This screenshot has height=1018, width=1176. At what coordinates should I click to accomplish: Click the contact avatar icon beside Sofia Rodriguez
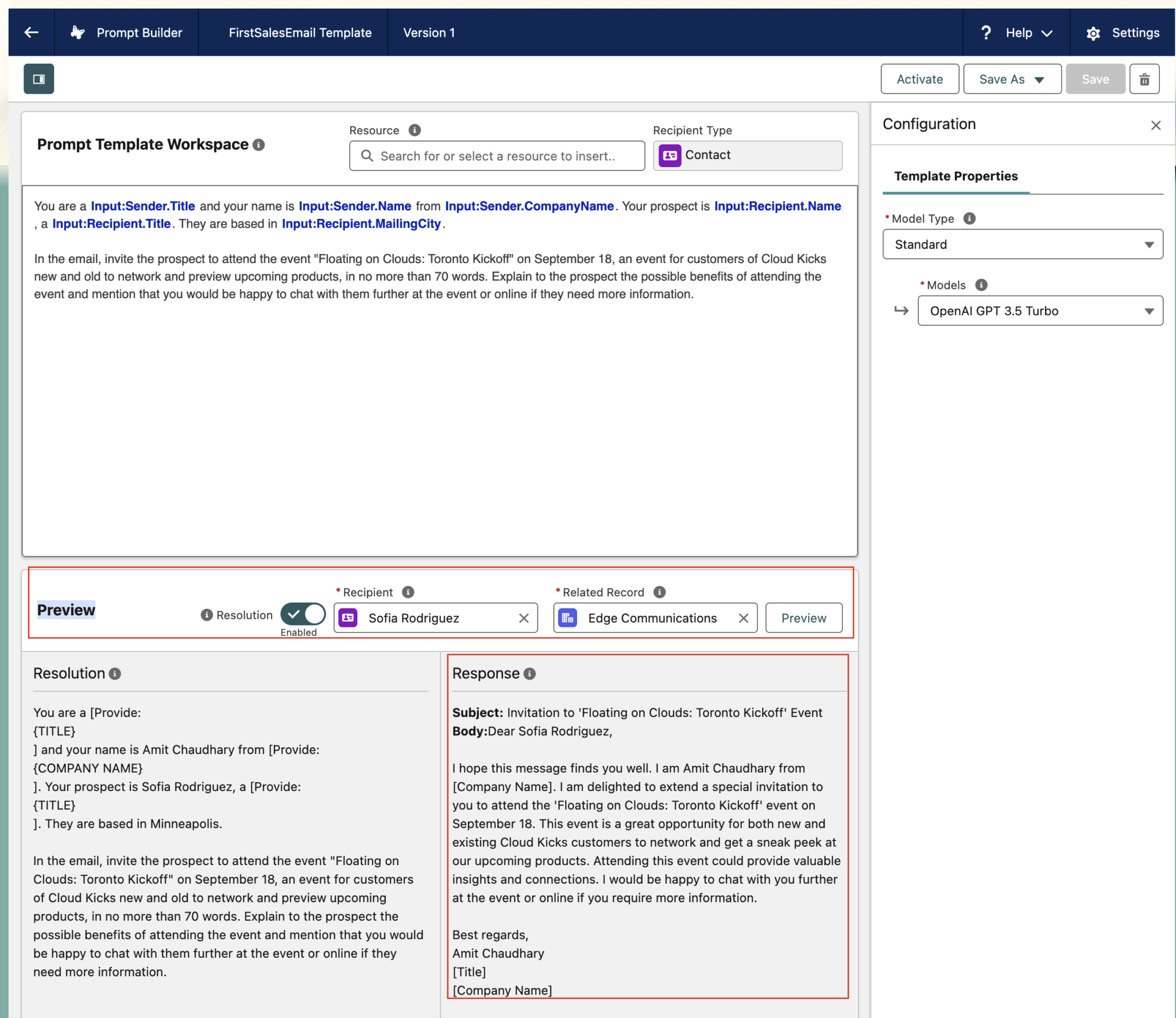point(348,618)
